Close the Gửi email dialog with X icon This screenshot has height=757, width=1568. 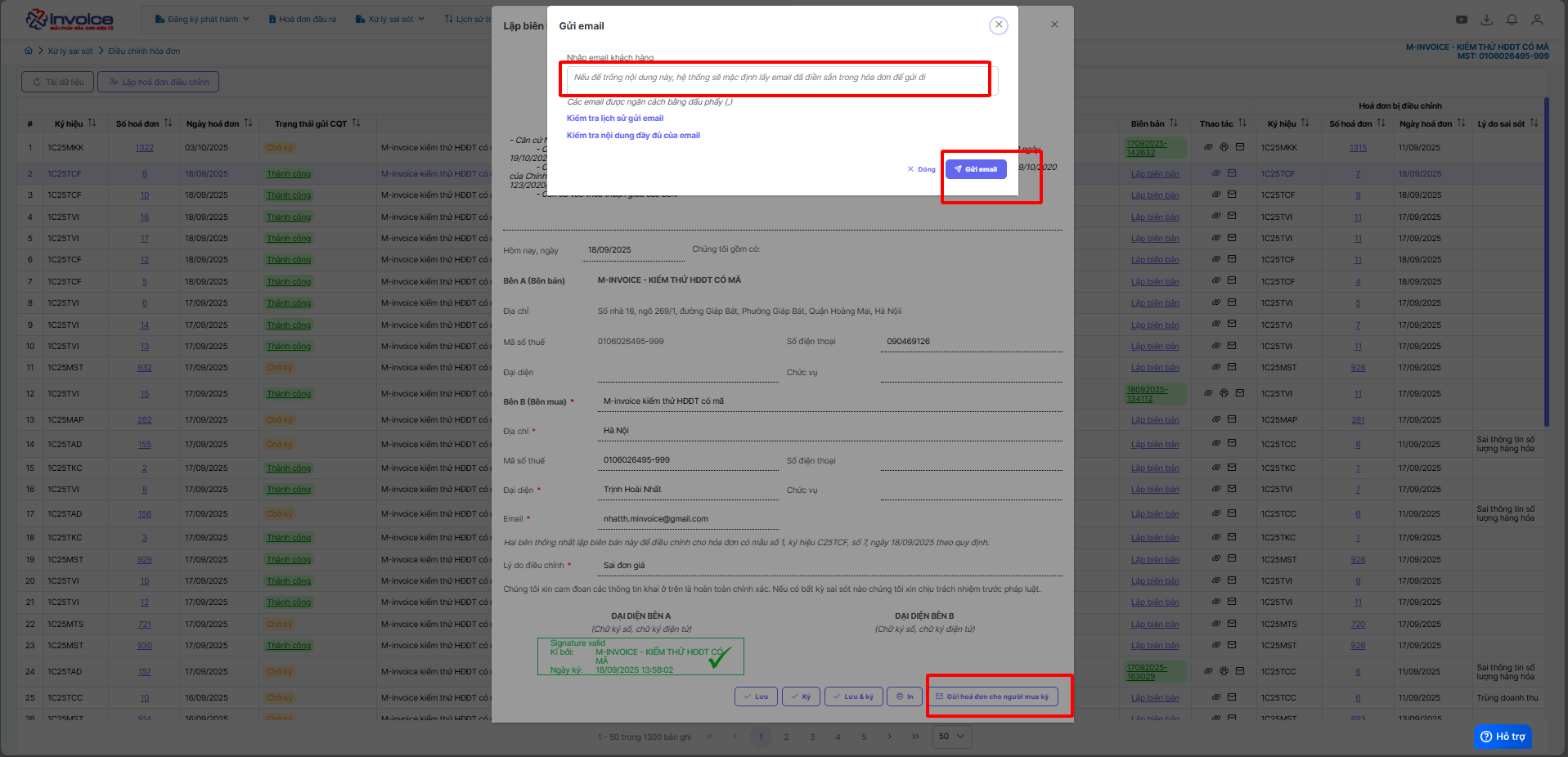click(x=998, y=25)
